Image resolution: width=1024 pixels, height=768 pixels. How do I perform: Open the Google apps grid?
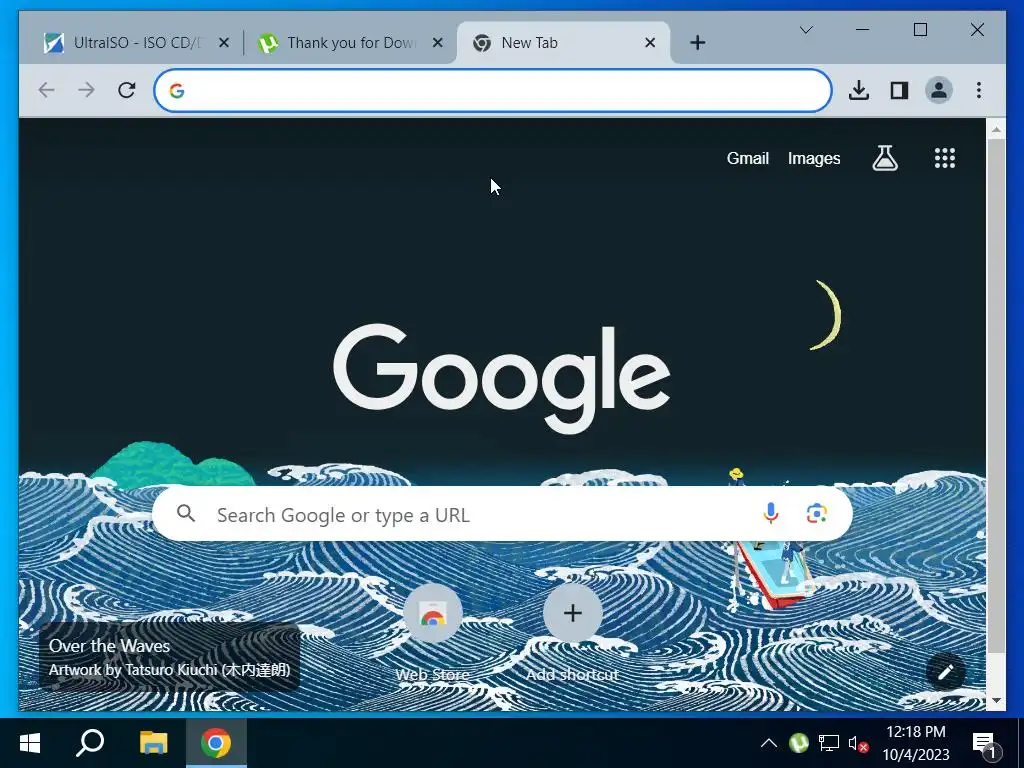(x=944, y=158)
